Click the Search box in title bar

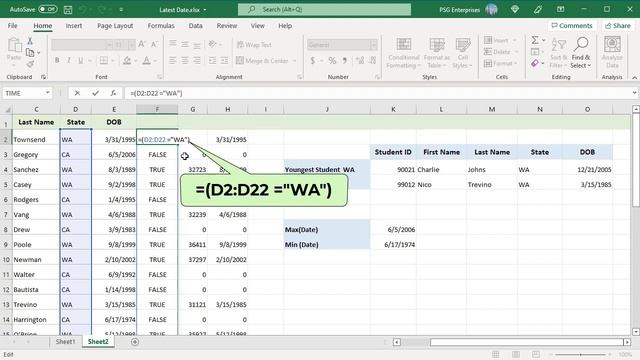tap(324, 9)
